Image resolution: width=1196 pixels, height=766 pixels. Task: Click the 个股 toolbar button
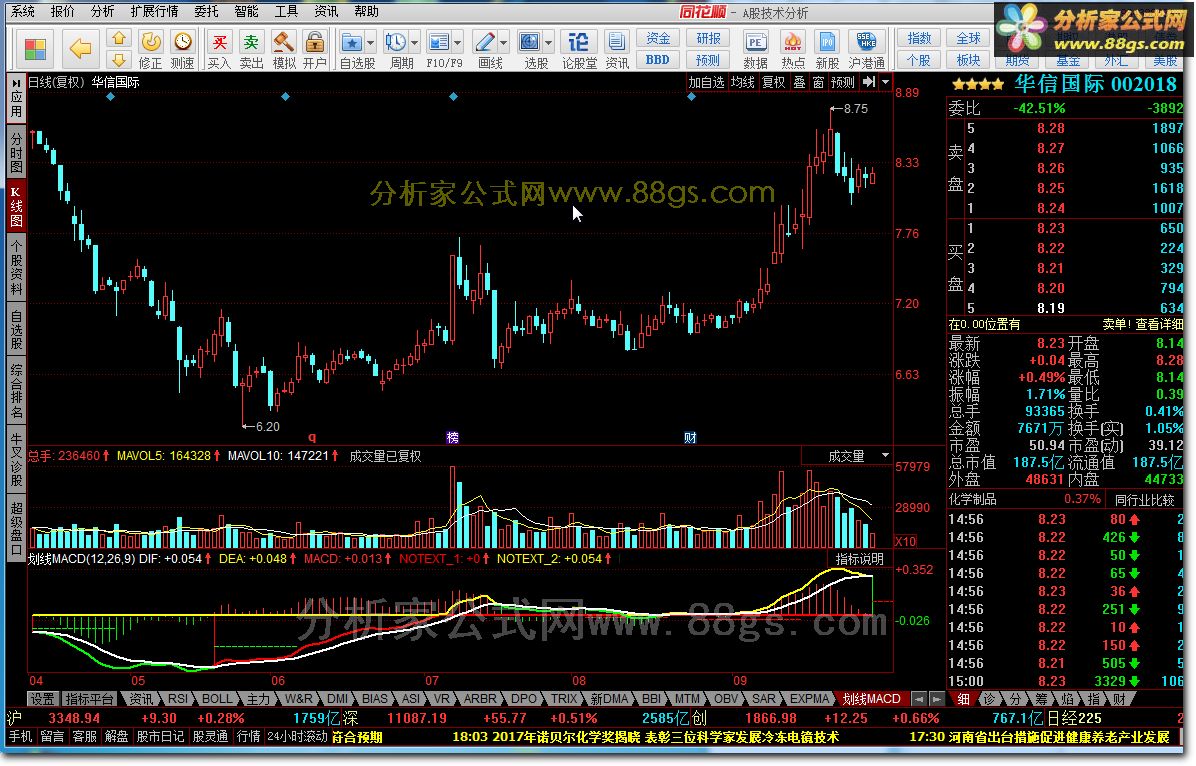tap(919, 60)
